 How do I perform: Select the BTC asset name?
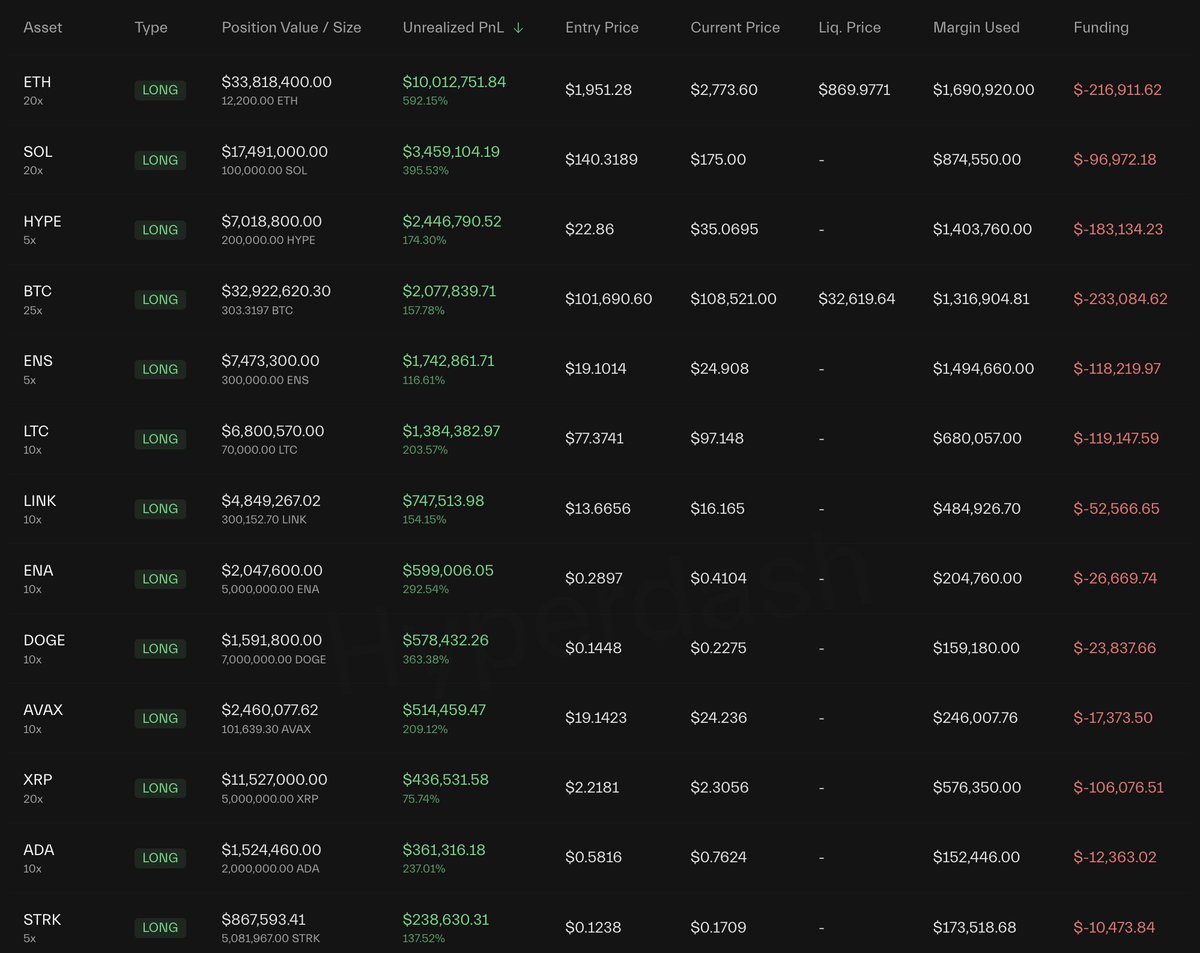[x=37, y=291]
